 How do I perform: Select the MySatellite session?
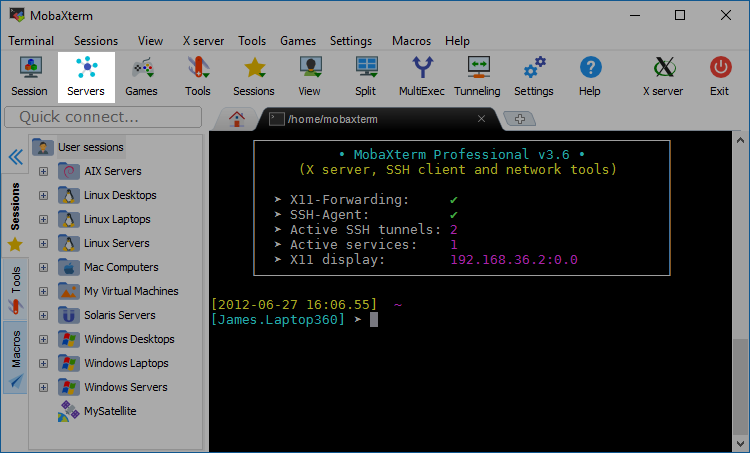click(110, 411)
